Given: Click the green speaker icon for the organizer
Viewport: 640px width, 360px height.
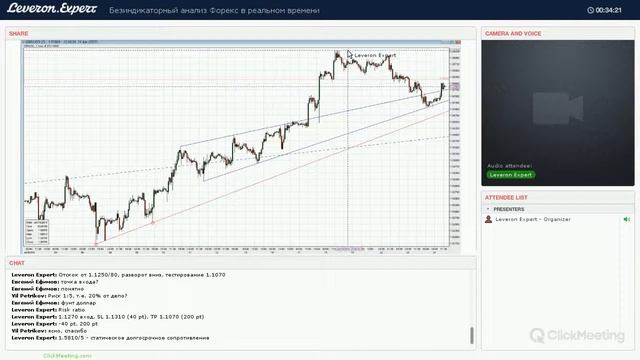Looking at the screenshot, I should point(627,219).
